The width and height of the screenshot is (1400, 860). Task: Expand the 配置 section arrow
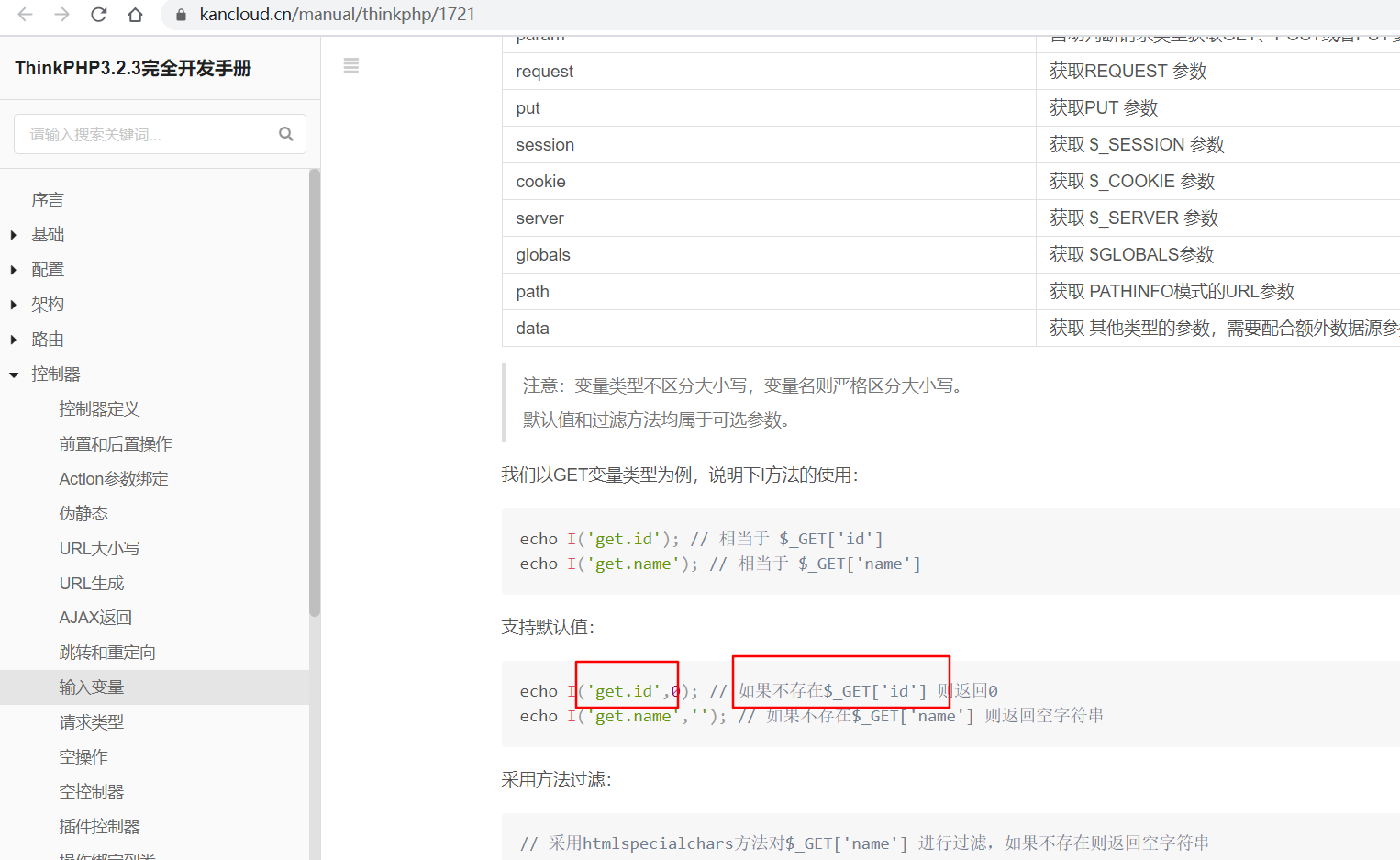click(14, 270)
